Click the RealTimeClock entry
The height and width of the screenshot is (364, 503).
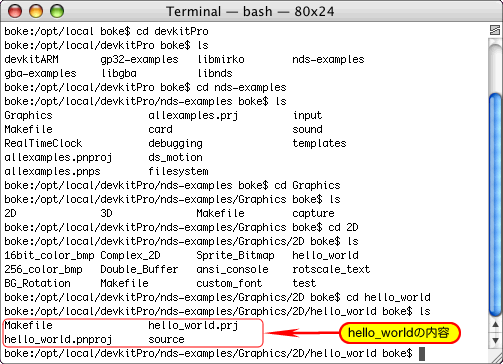click(43, 143)
